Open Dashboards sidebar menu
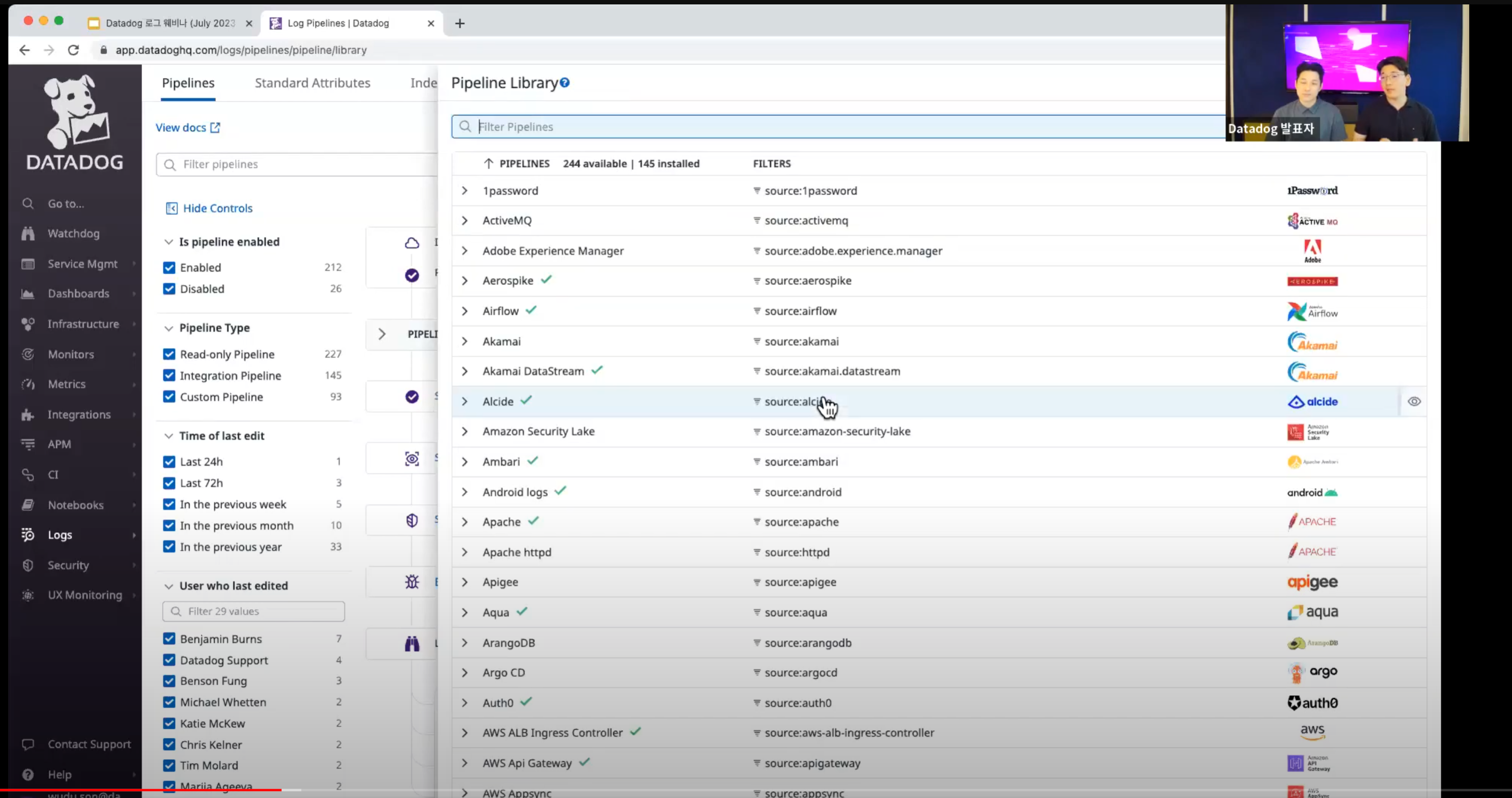 coord(78,293)
